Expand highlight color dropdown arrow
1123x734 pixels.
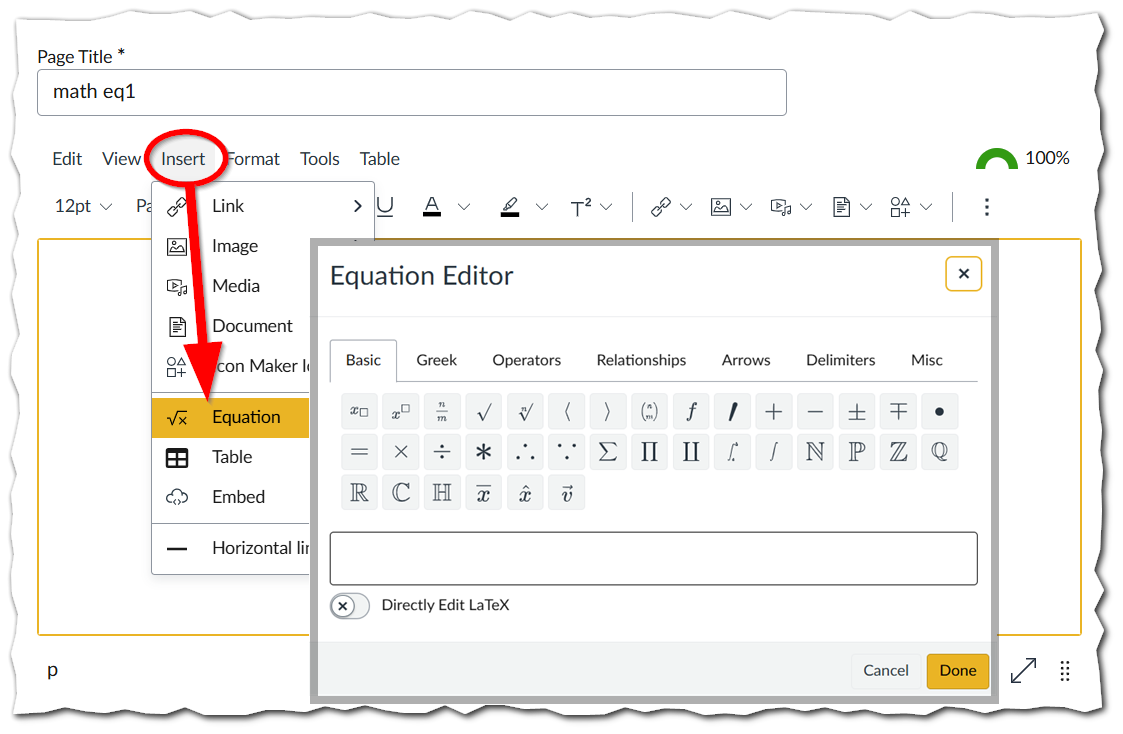(541, 207)
